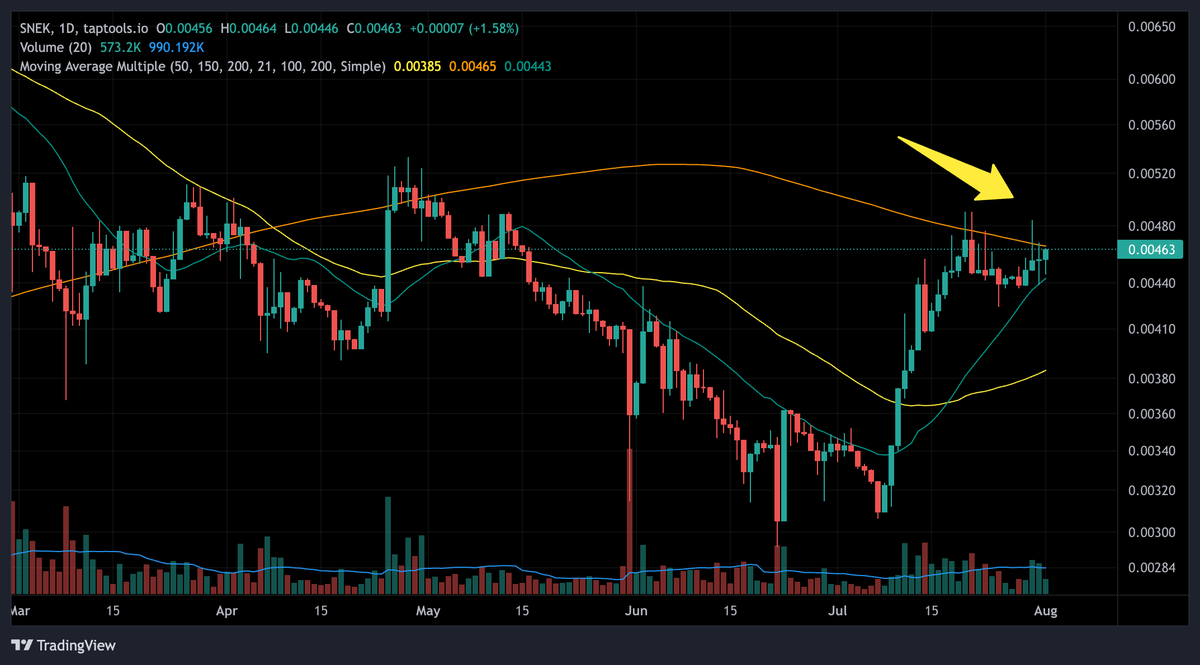The height and width of the screenshot is (665, 1200).
Task: Open the Volume (20) indicator legend
Action: coord(57,48)
